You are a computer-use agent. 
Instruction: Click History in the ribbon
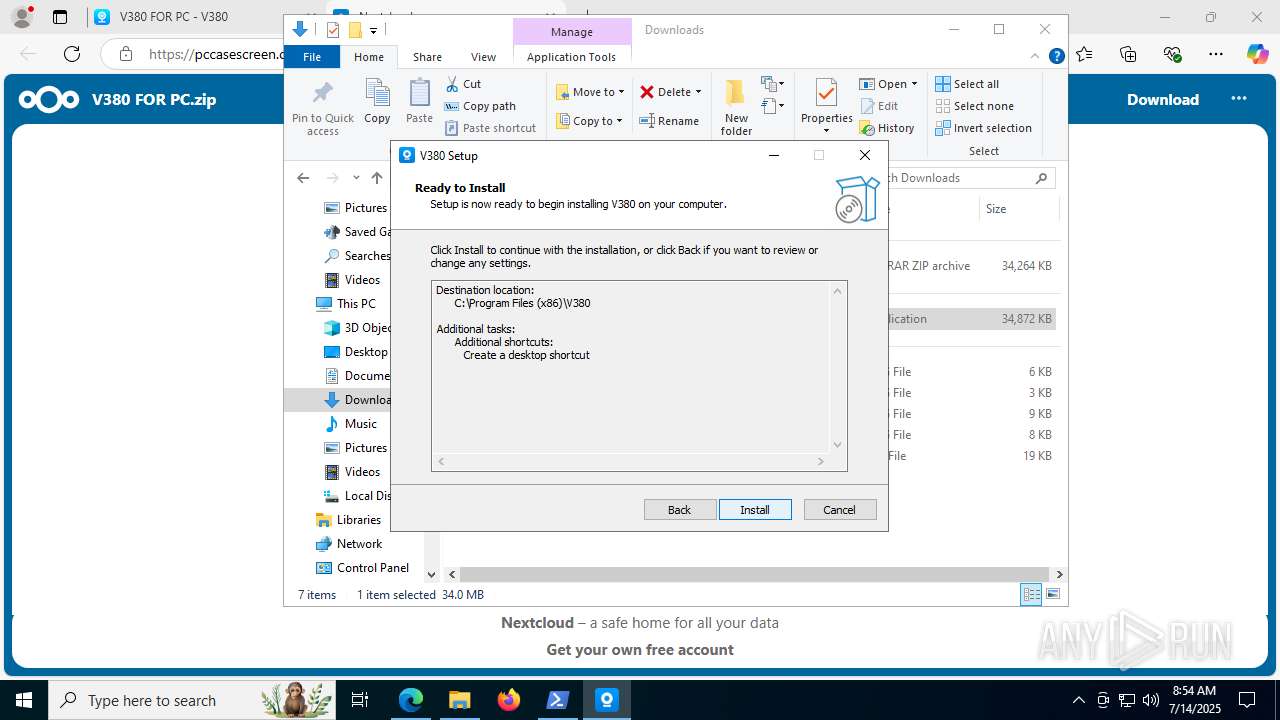tap(887, 128)
